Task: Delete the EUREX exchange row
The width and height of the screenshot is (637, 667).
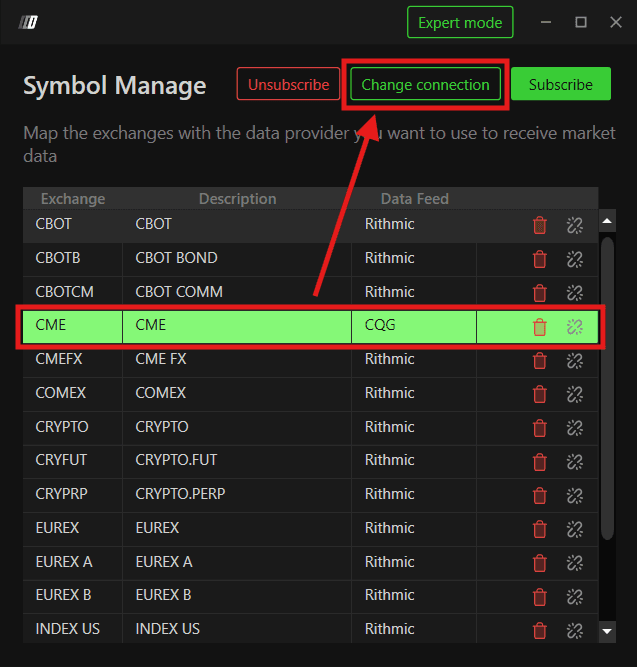Action: (x=540, y=529)
